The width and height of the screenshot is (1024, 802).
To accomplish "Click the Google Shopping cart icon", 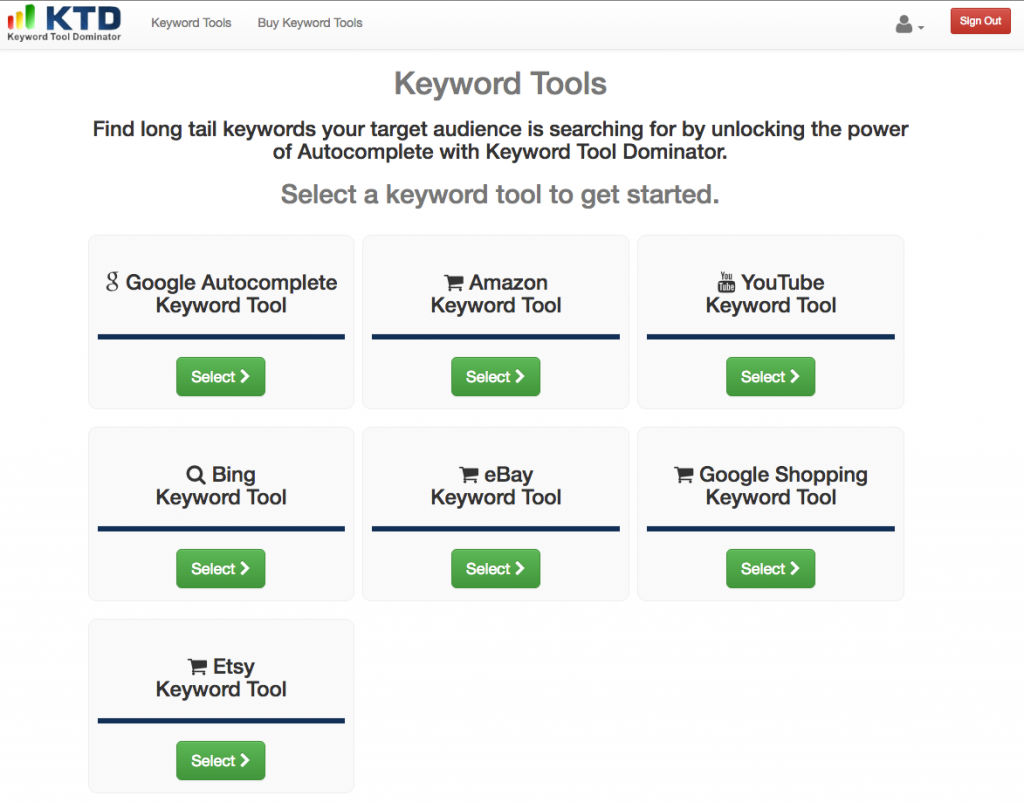I will click(684, 475).
